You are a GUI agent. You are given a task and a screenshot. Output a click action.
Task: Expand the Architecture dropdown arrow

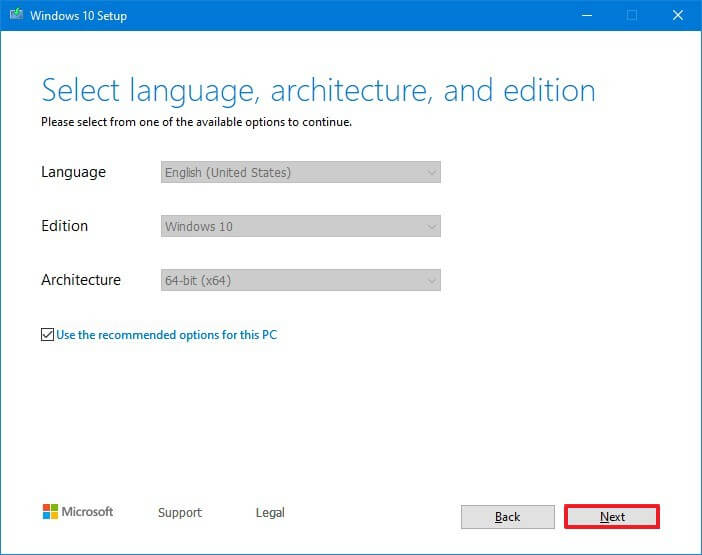[x=432, y=281]
